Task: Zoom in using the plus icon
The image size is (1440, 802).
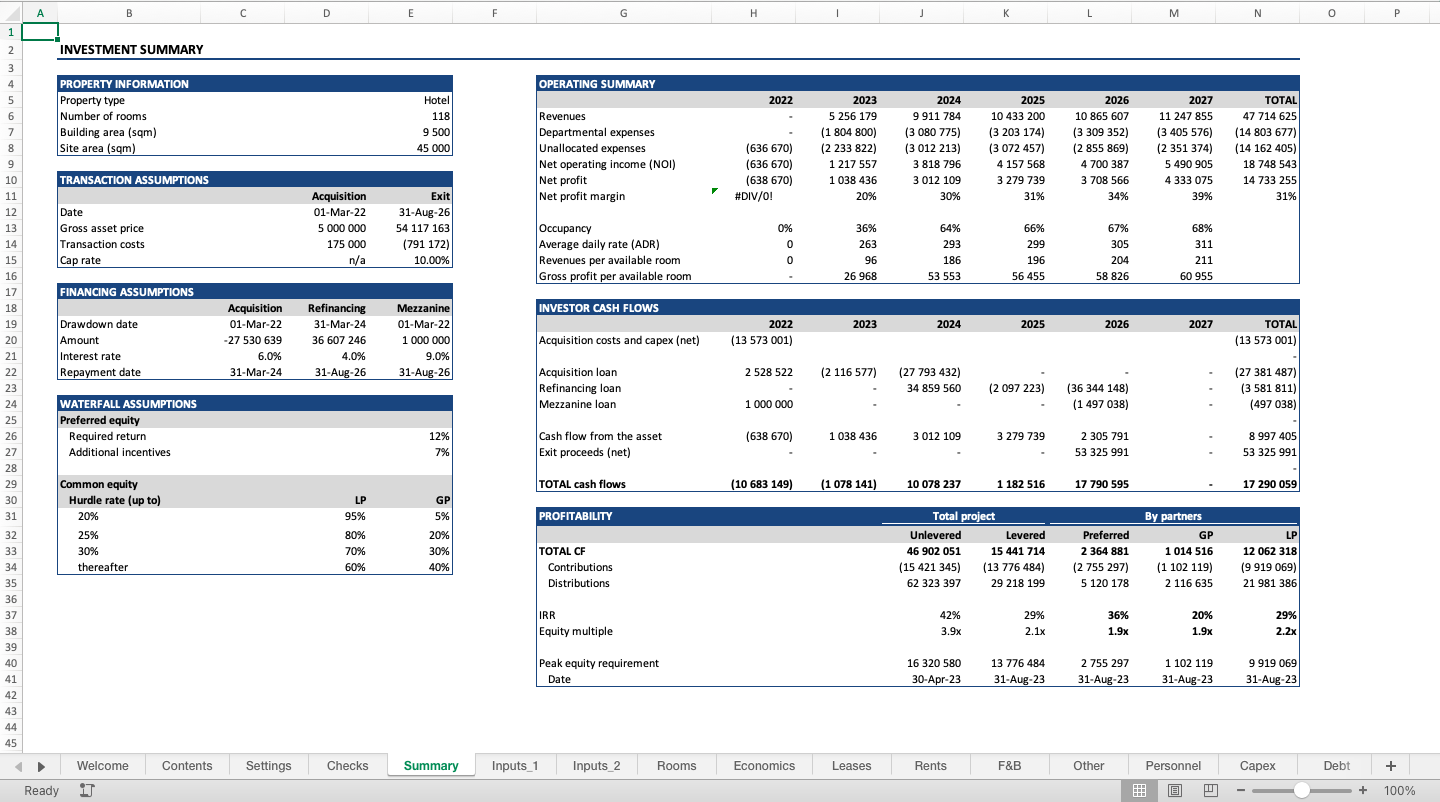Action: pyautogui.click(x=1362, y=790)
